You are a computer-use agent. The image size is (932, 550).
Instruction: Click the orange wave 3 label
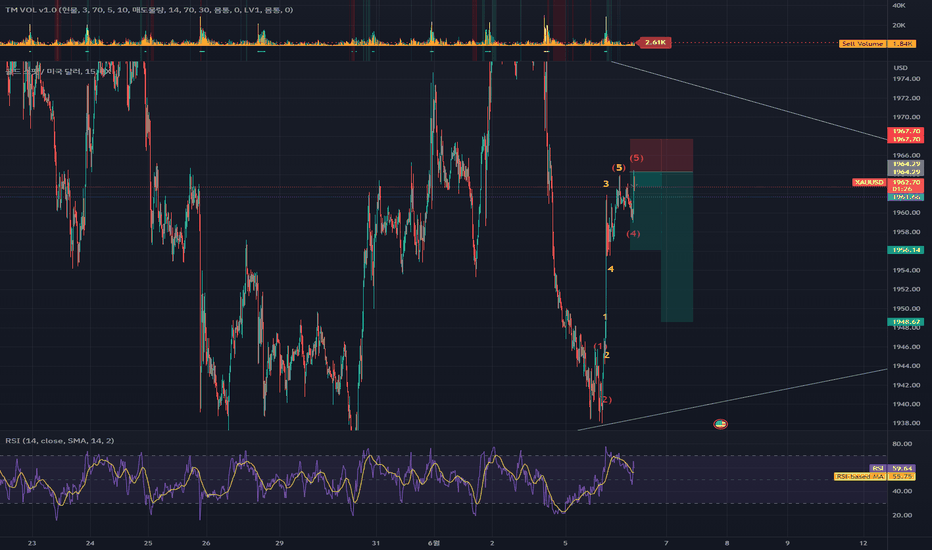pos(606,184)
